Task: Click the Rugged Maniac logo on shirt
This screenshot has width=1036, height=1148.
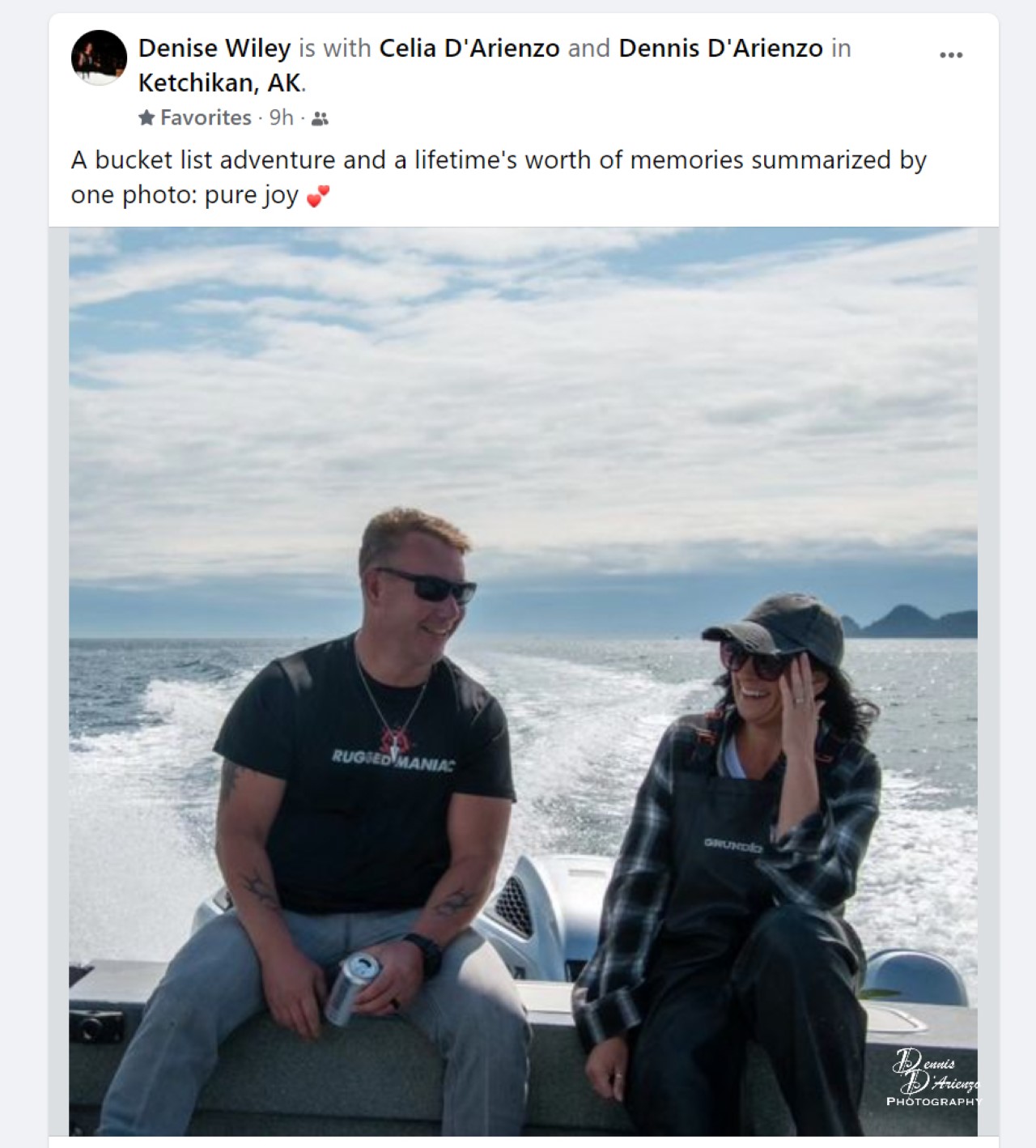Action: [393, 756]
